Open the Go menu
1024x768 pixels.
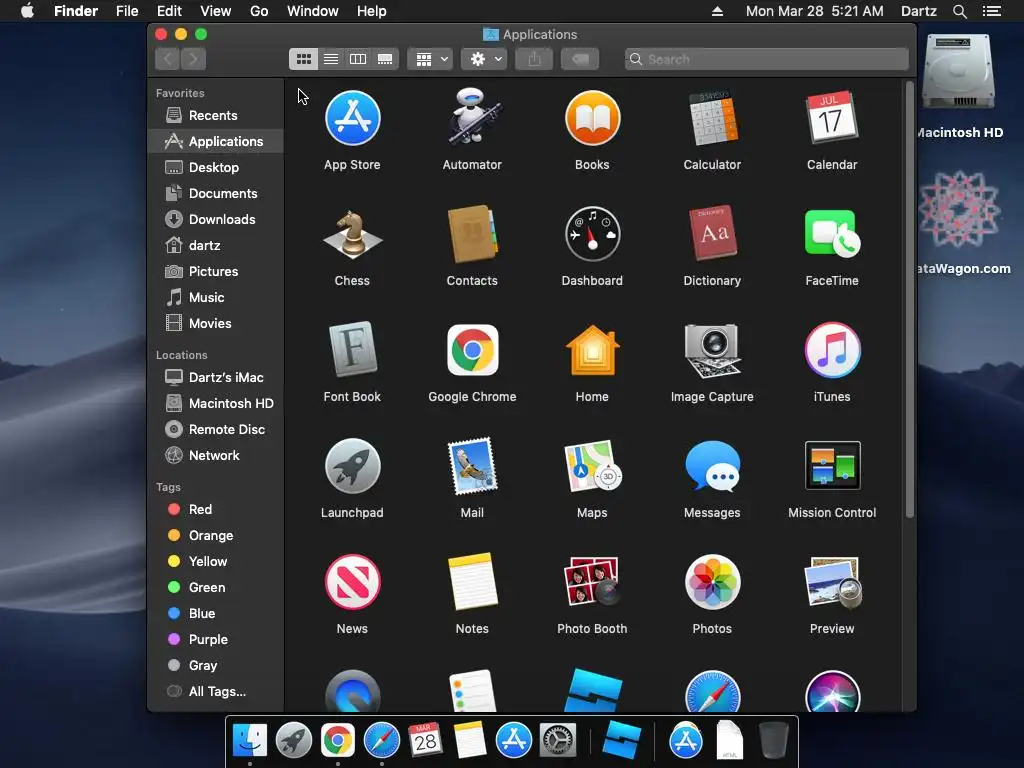pos(259,11)
